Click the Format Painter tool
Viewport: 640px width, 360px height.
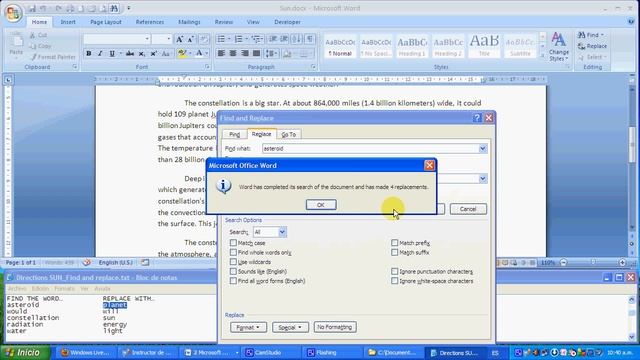53,57
